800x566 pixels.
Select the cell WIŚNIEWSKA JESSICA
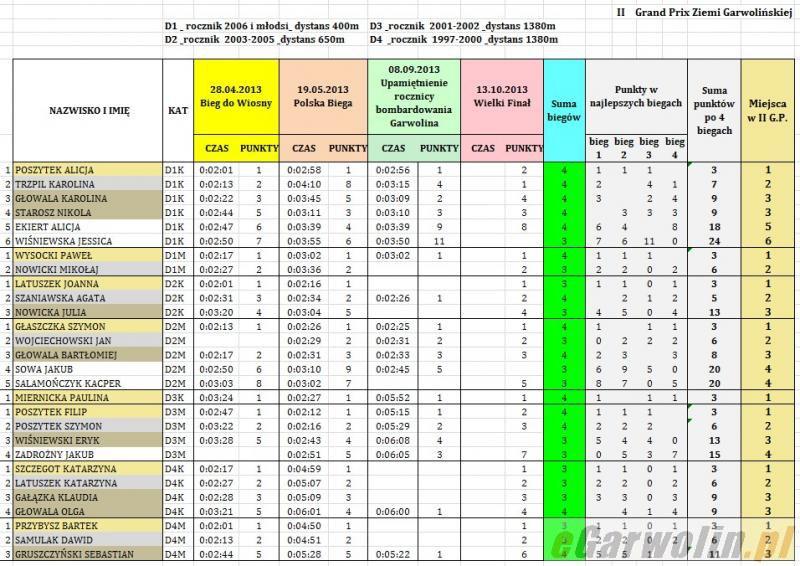point(88,241)
